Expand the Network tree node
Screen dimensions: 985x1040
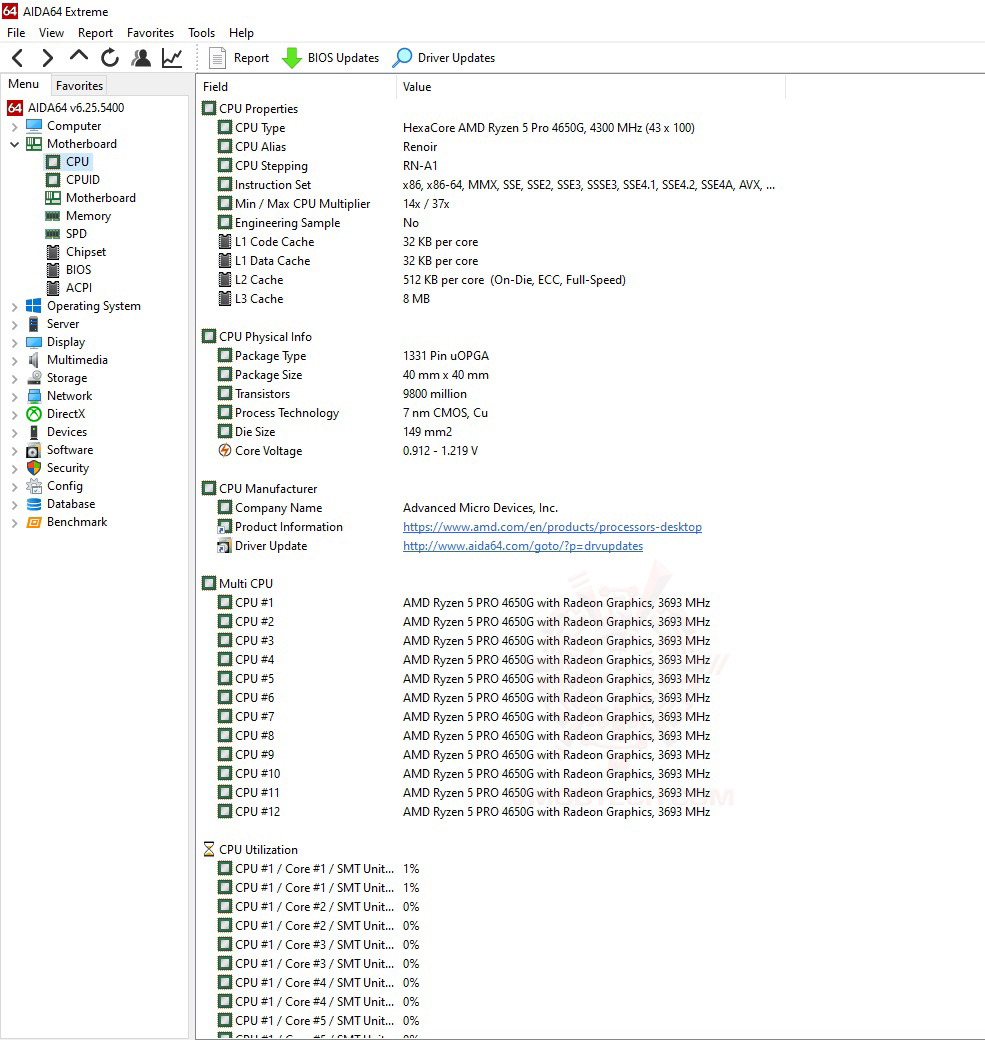[15, 397]
